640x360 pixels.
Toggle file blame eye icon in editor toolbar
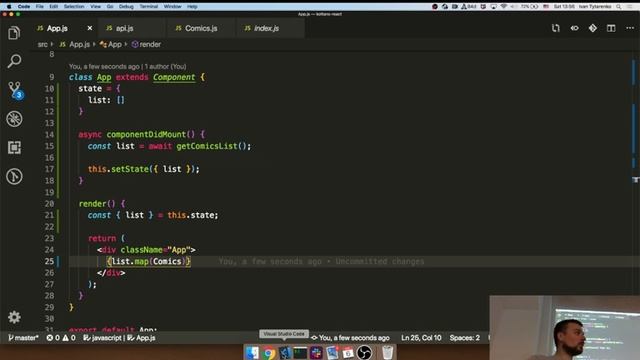[x=574, y=28]
